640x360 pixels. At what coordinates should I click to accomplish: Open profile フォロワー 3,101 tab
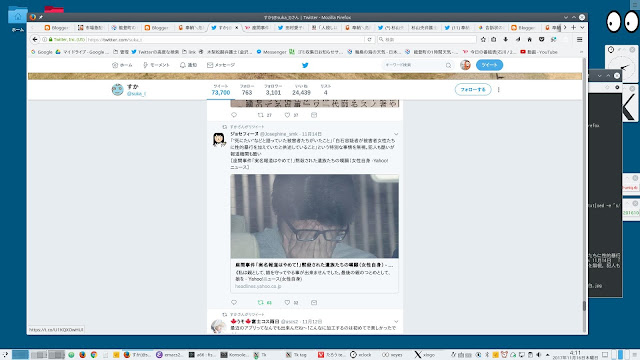[x=273, y=90]
